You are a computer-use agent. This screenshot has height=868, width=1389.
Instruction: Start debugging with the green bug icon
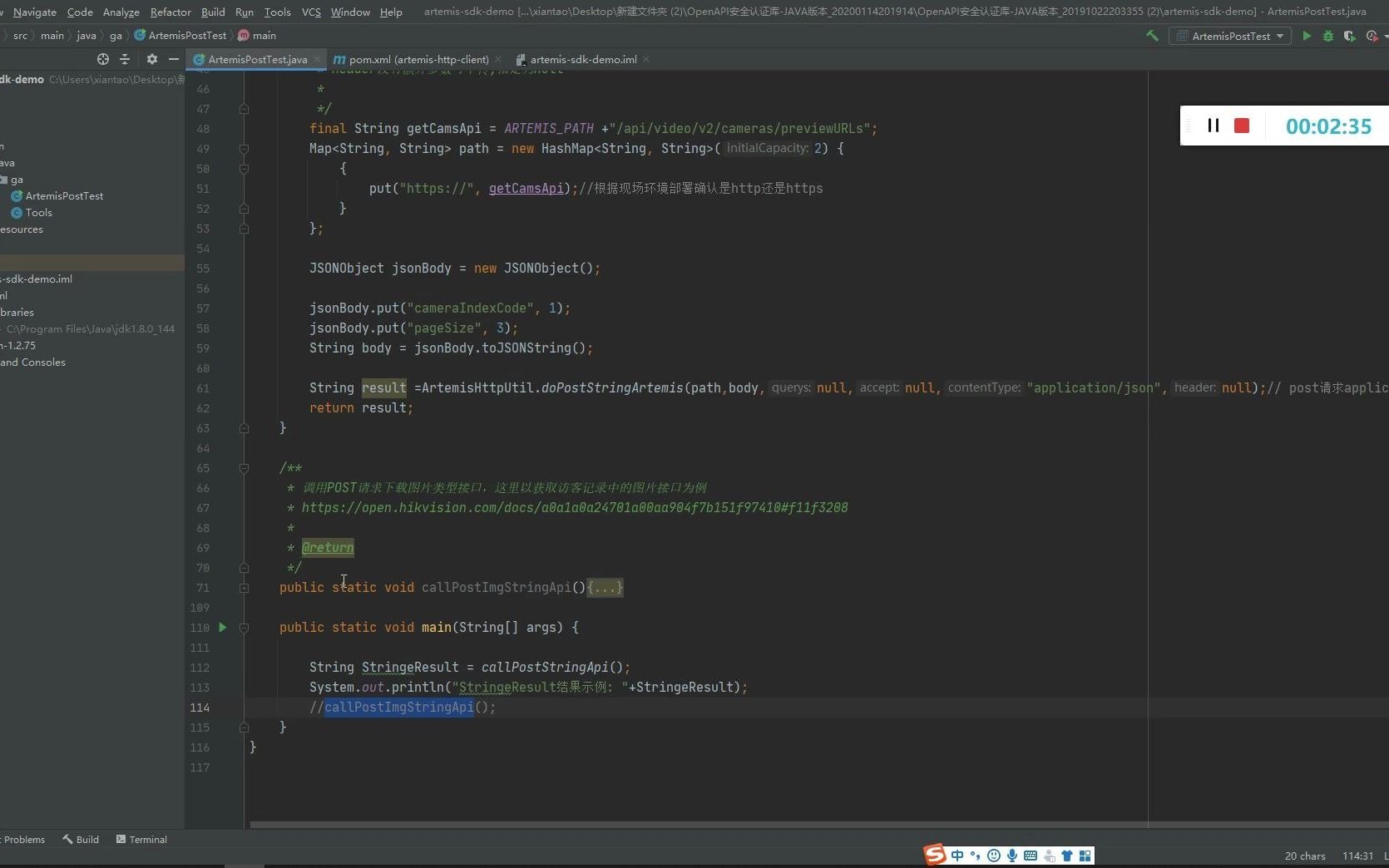pyautogui.click(x=1328, y=36)
